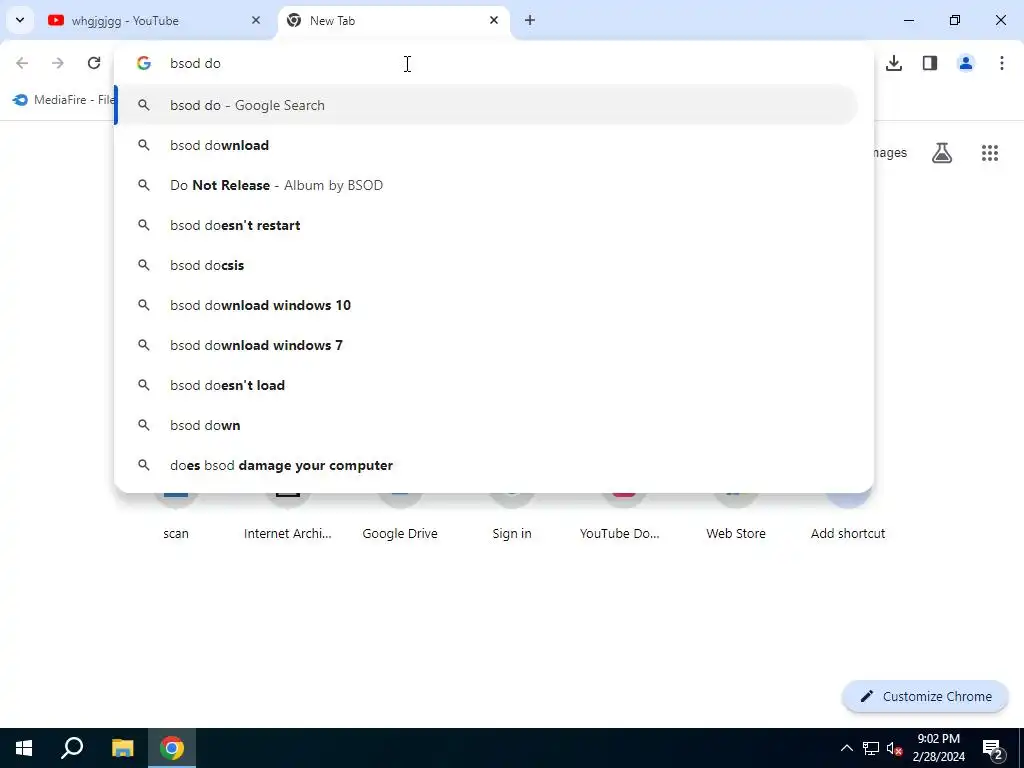Click the Google icon in omnibox
Image resolution: width=1024 pixels, height=768 pixels.
tap(144, 63)
